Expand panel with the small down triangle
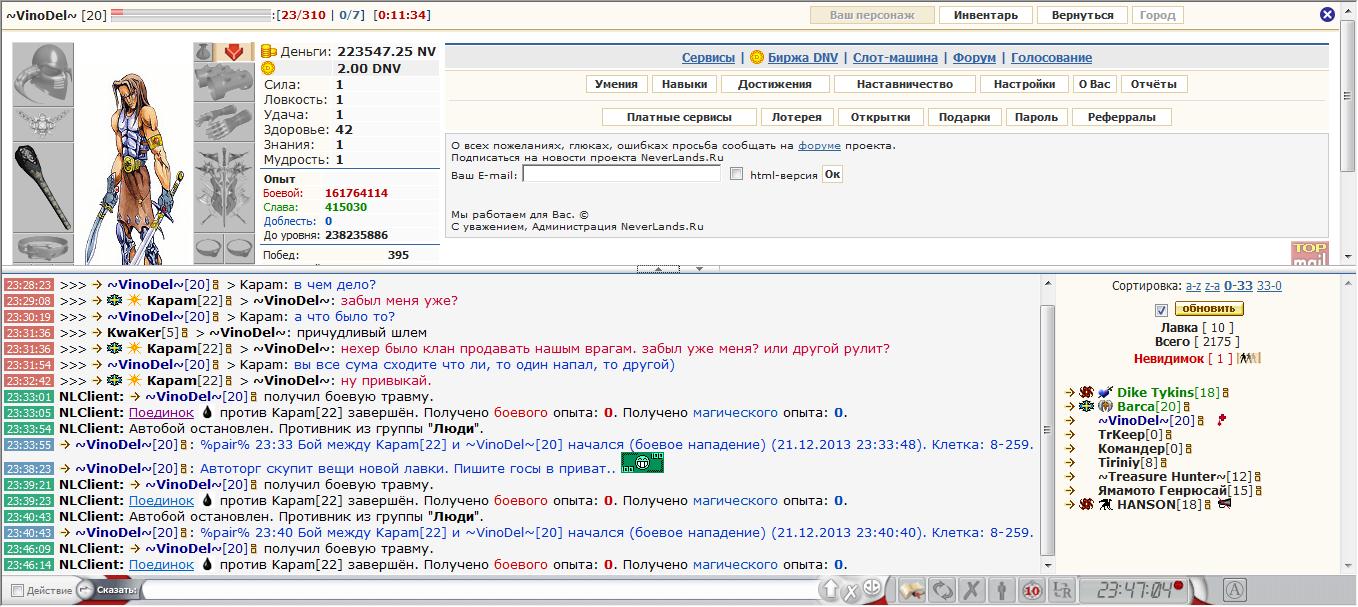This screenshot has height=607, width=1358. coord(700,269)
